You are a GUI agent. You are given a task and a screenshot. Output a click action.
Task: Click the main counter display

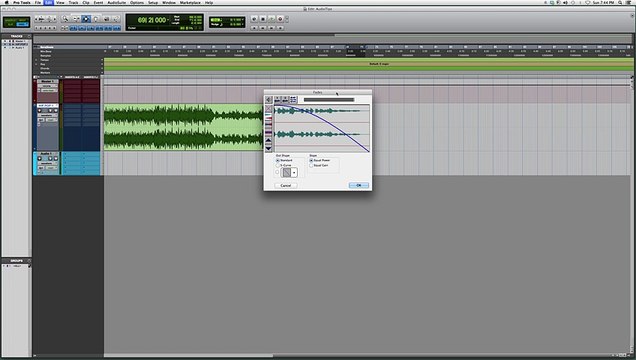point(152,20)
